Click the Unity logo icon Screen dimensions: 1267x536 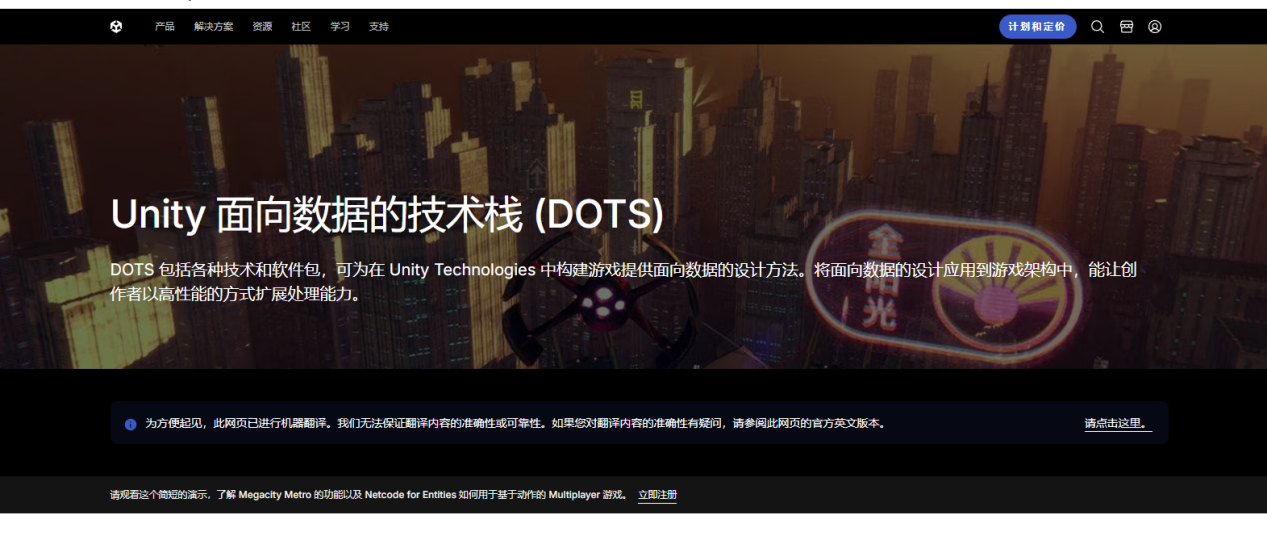point(116,27)
